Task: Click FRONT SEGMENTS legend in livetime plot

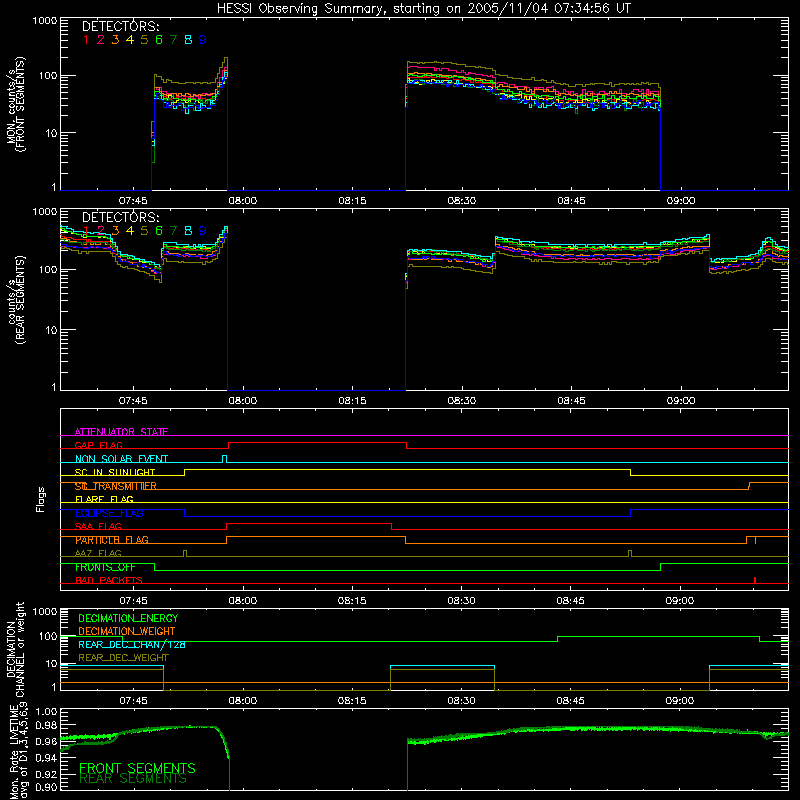Action: click(x=137, y=768)
